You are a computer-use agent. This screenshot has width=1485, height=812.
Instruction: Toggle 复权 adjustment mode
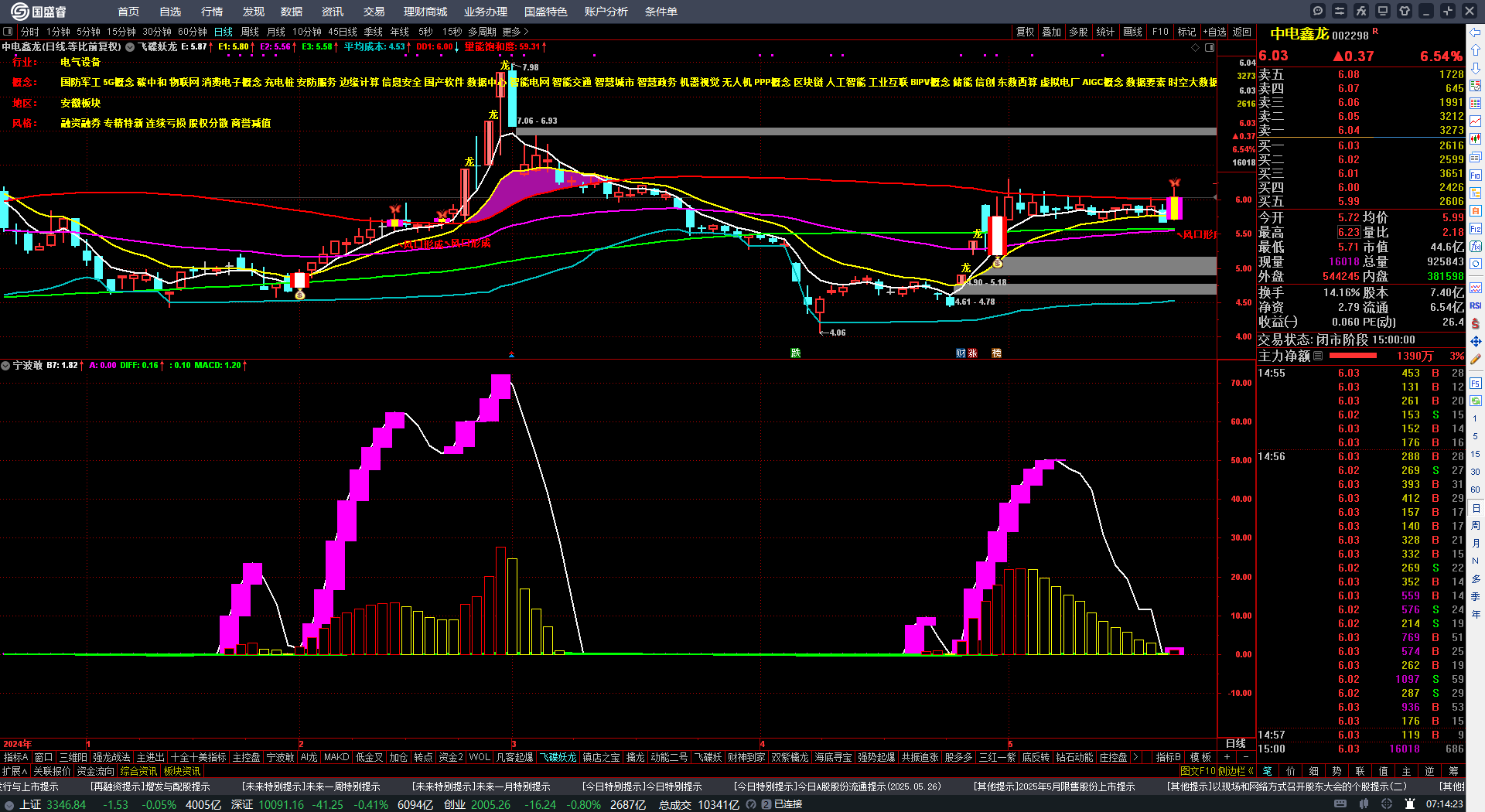click(x=1025, y=32)
